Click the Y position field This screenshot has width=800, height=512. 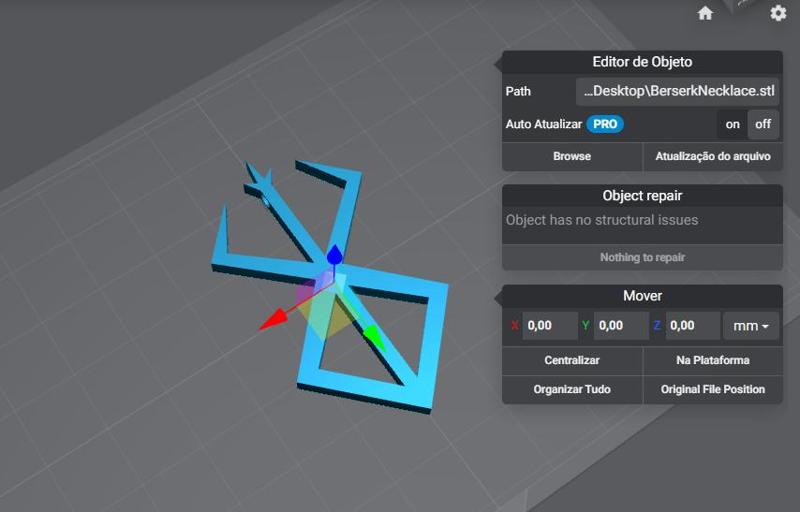621,326
